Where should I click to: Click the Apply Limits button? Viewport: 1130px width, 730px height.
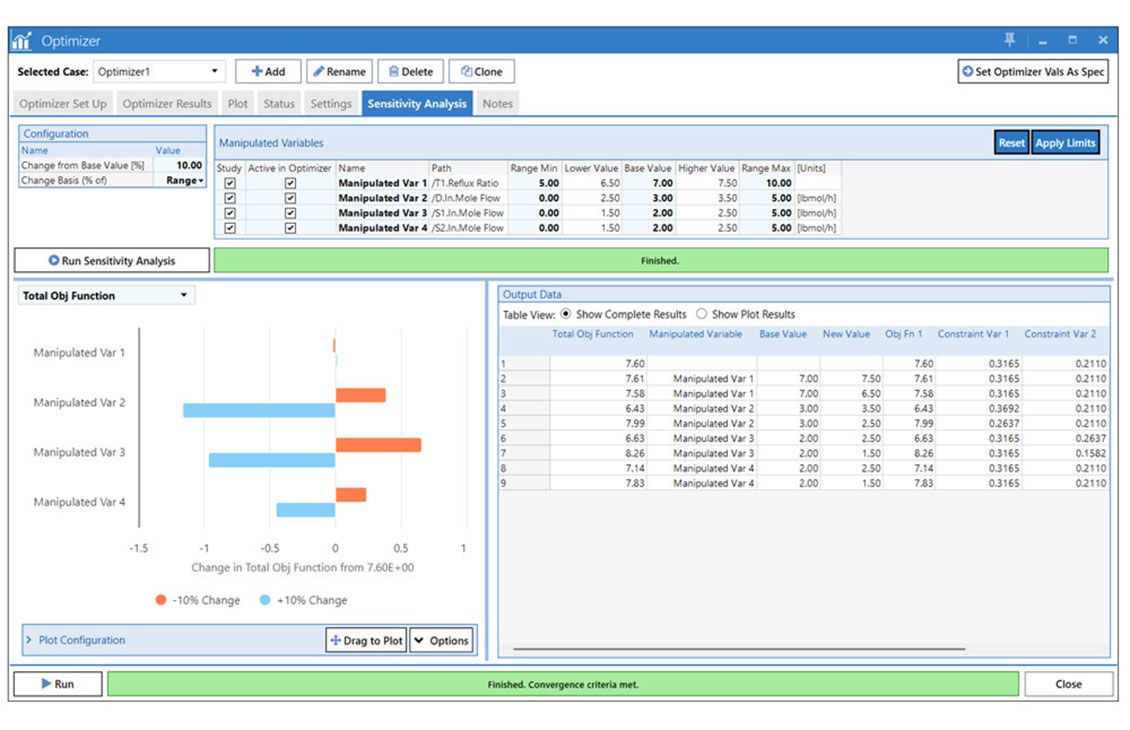1065,142
